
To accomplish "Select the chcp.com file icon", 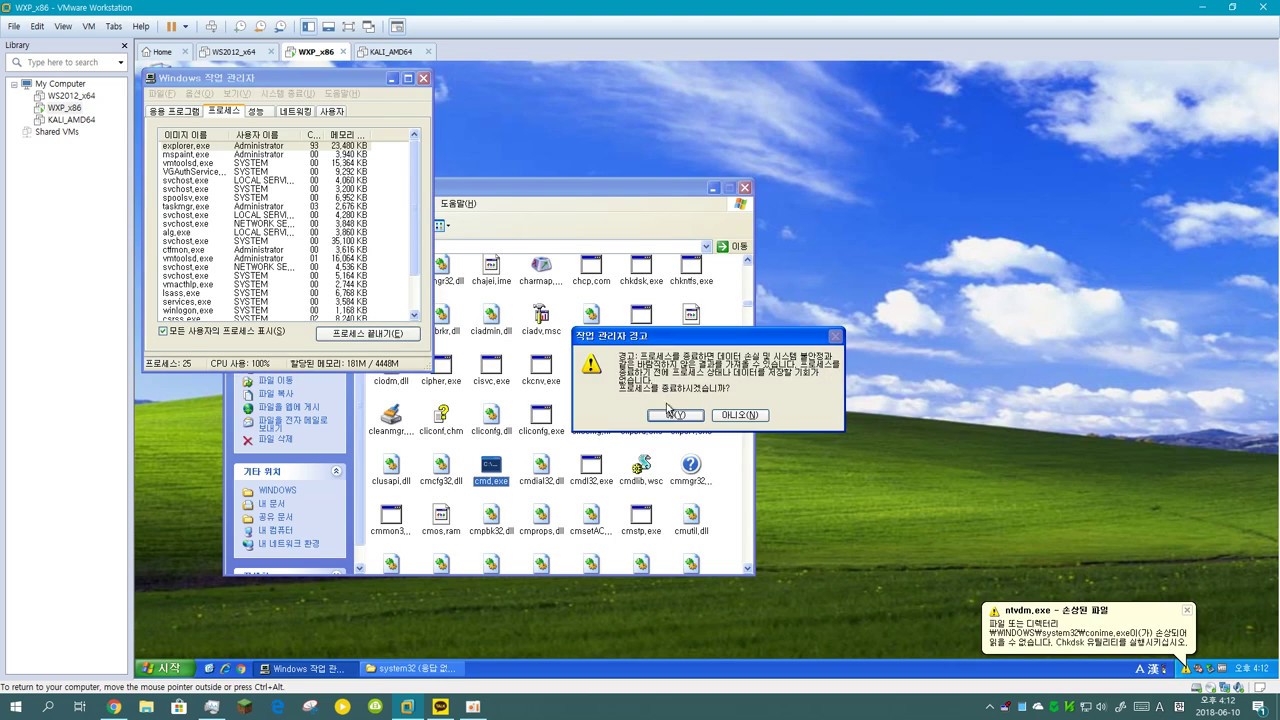I will pos(591,271).
